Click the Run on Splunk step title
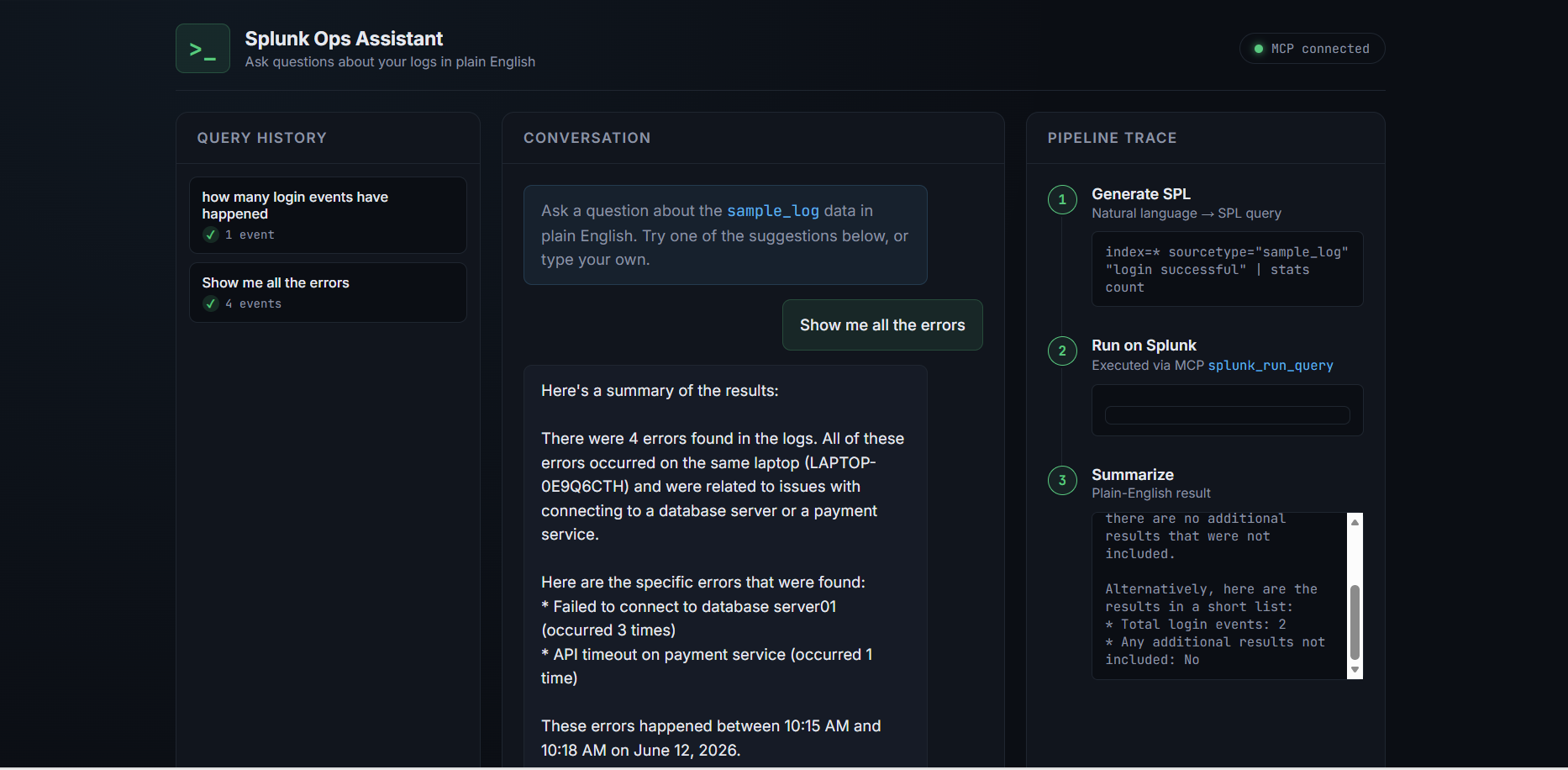The width and height of the screenshot is (1568, 770). (1144, 345)
